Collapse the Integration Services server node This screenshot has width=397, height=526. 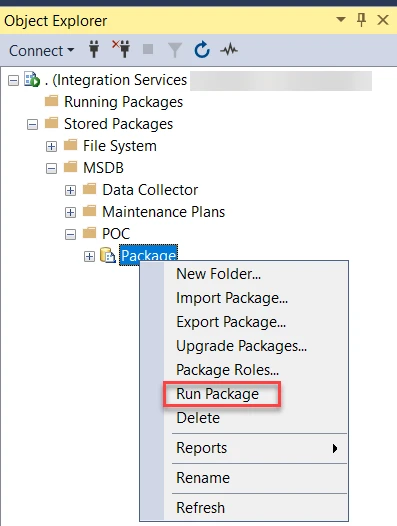13,81
